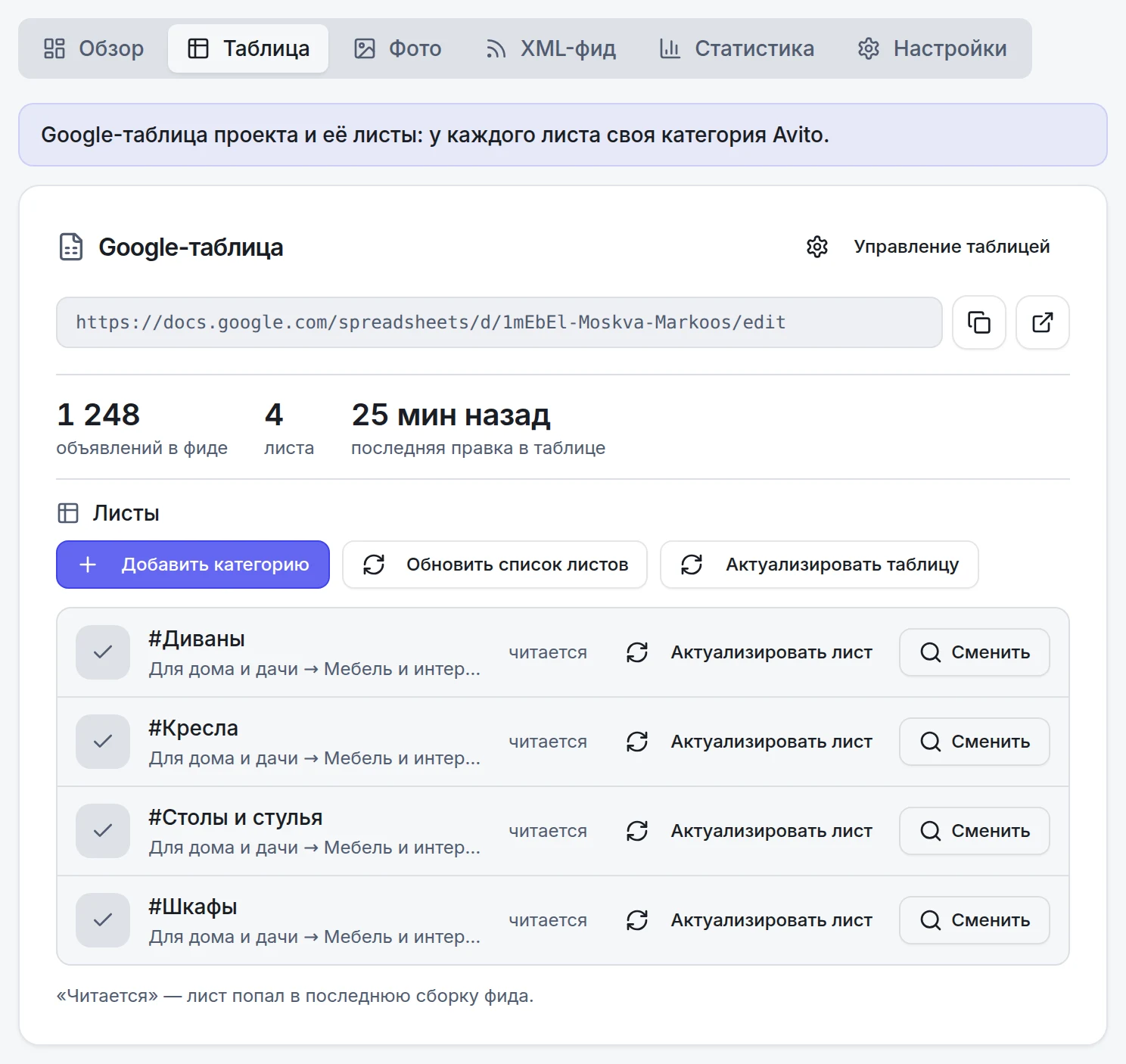Toggle the #Кресла sheet checkbox
Screen dimensions: 1126x1064
[x=103, y=742]
